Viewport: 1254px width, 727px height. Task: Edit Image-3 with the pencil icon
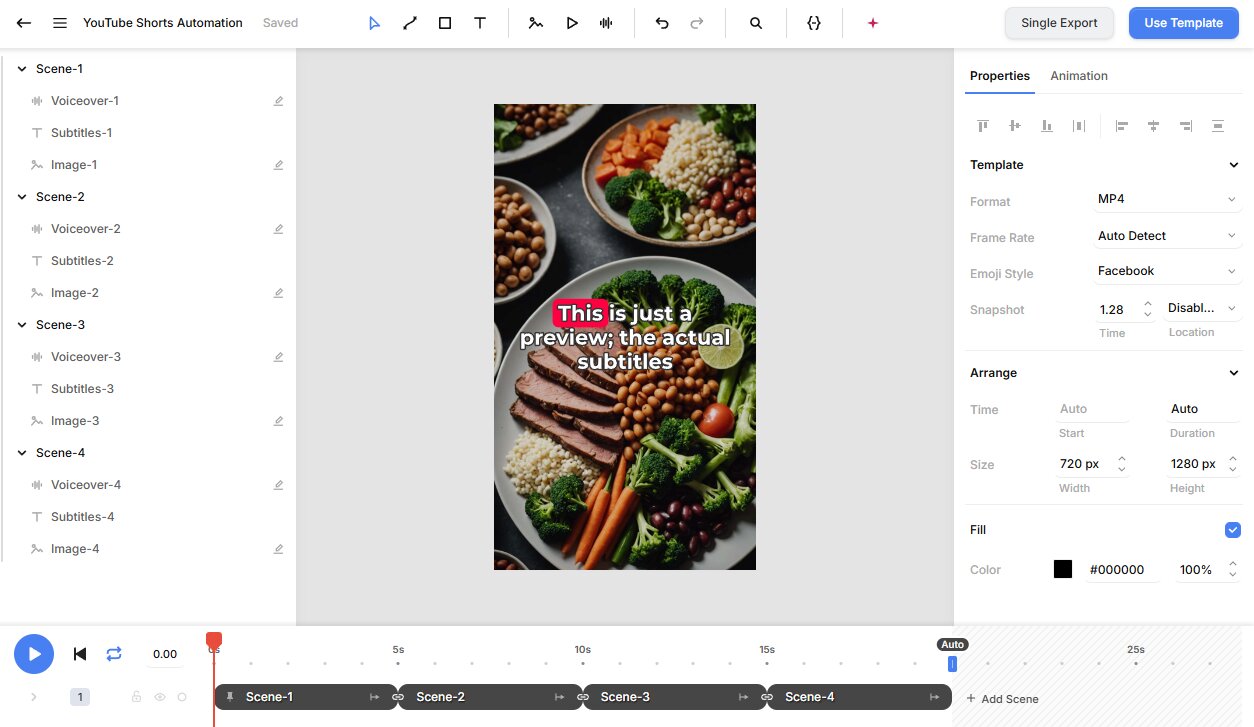[x=279, y=421]
